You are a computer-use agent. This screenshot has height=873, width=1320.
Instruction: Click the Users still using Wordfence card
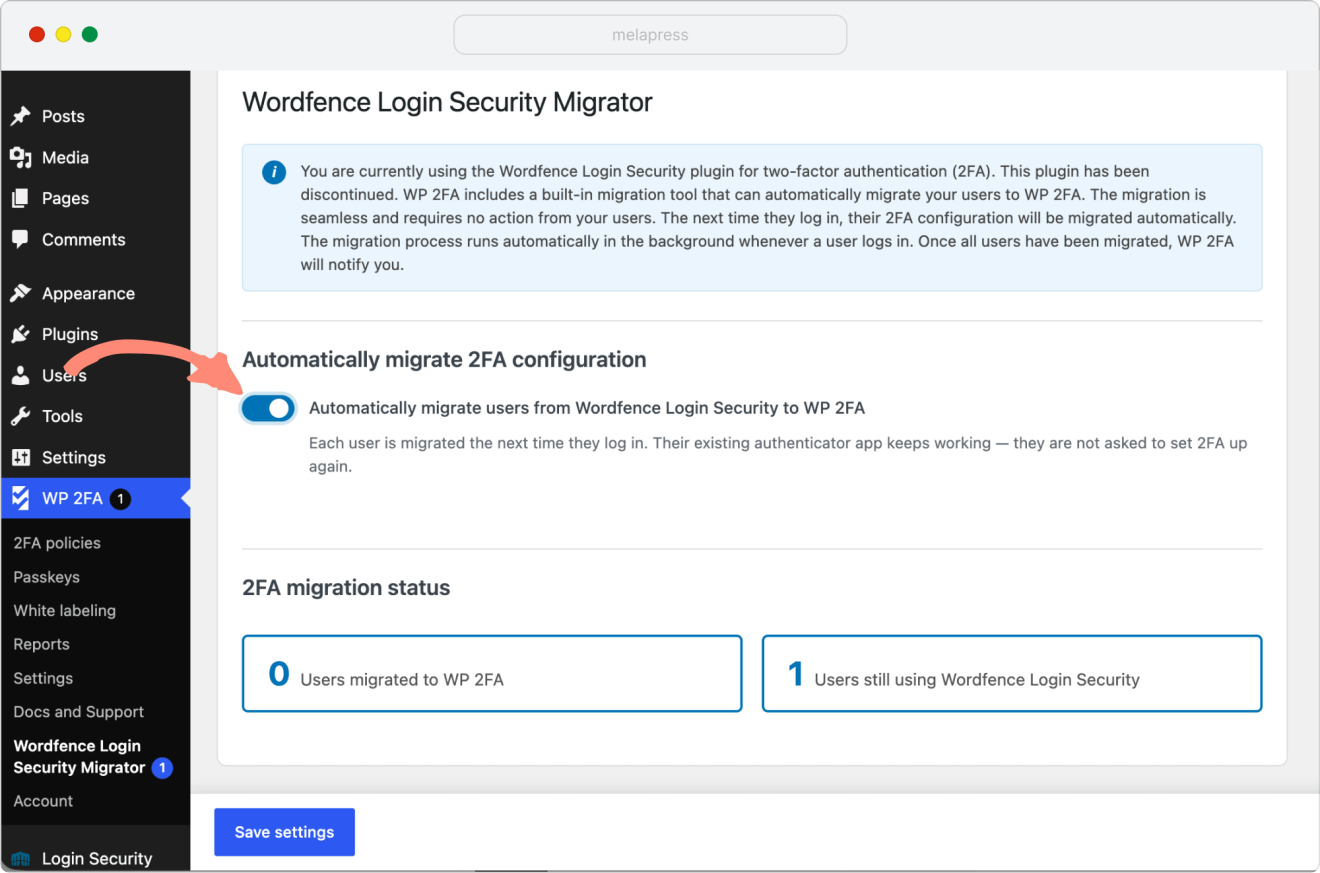point(1012,674)
